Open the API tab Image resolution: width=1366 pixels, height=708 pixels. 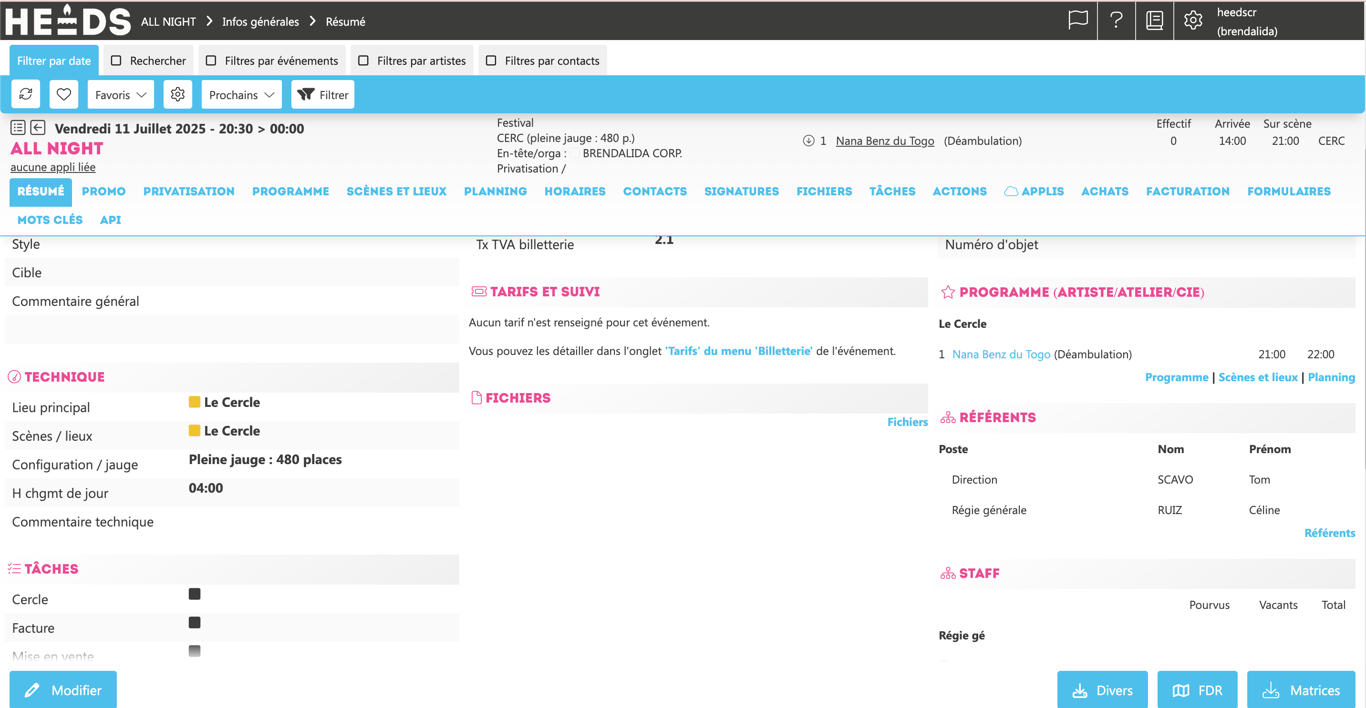tap(110, 219)
